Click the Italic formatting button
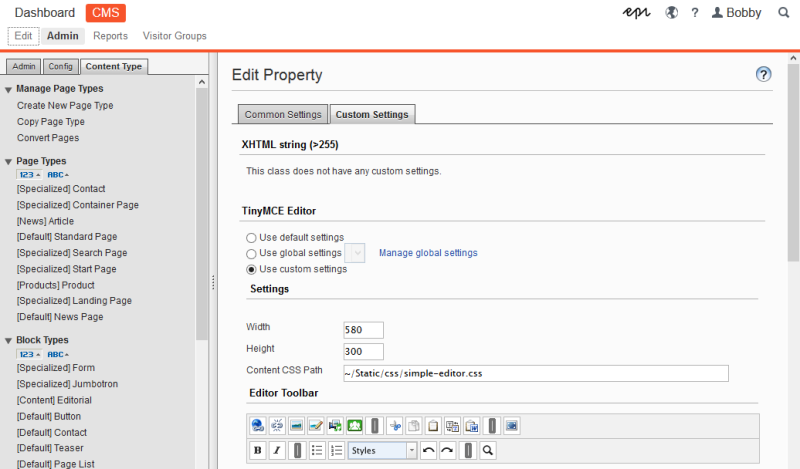Screen dimensions: 800x469 click(x=277, y=451)
